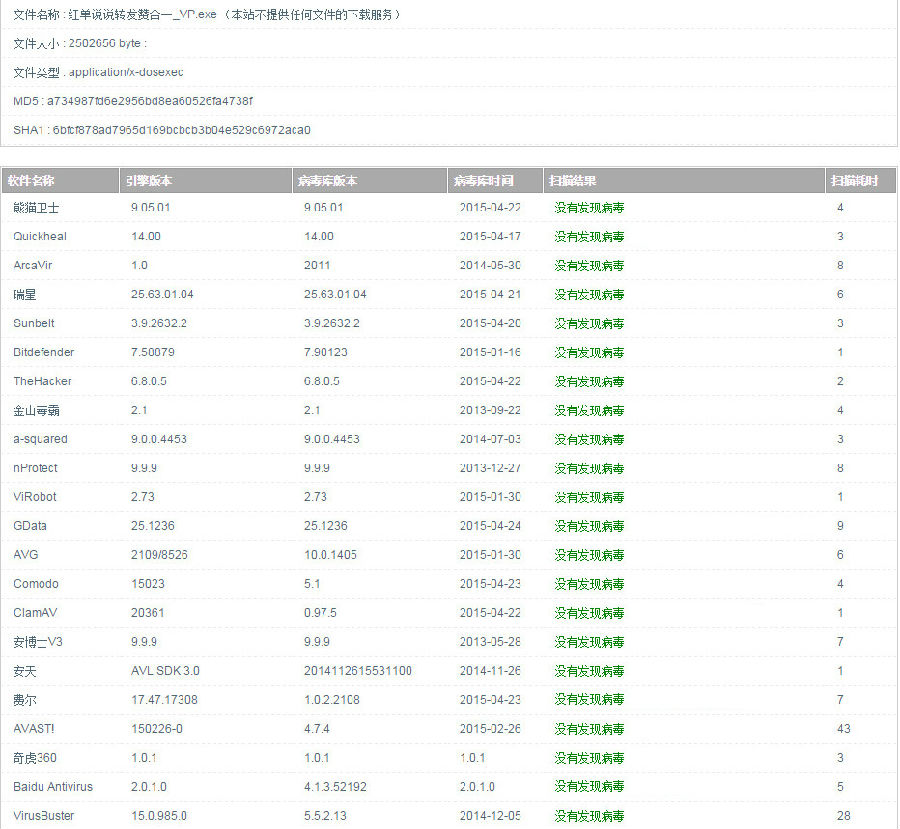Click the a-squared row name
This screenshot has height=829, width=900.
click(40, 439)
